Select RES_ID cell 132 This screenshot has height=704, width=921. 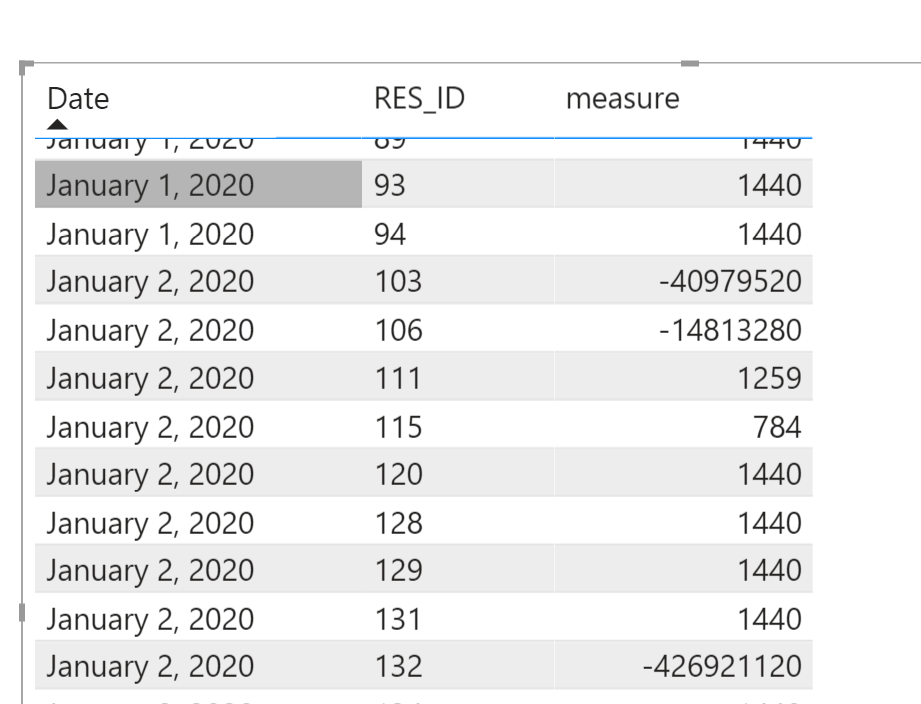pyautogui.click(x=458, y=666)
